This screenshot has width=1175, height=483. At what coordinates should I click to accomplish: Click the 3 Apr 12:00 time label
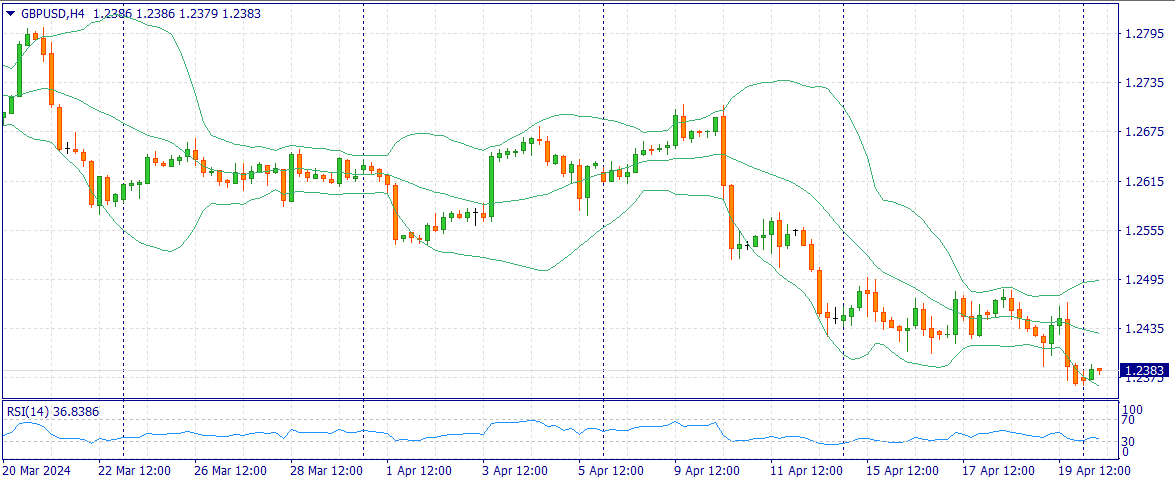tap(514, 470)
